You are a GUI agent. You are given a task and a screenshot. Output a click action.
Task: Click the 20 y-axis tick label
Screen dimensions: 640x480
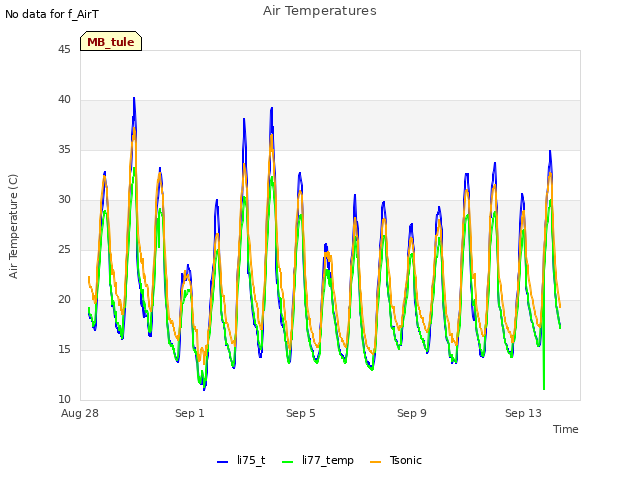coord(64,300)
